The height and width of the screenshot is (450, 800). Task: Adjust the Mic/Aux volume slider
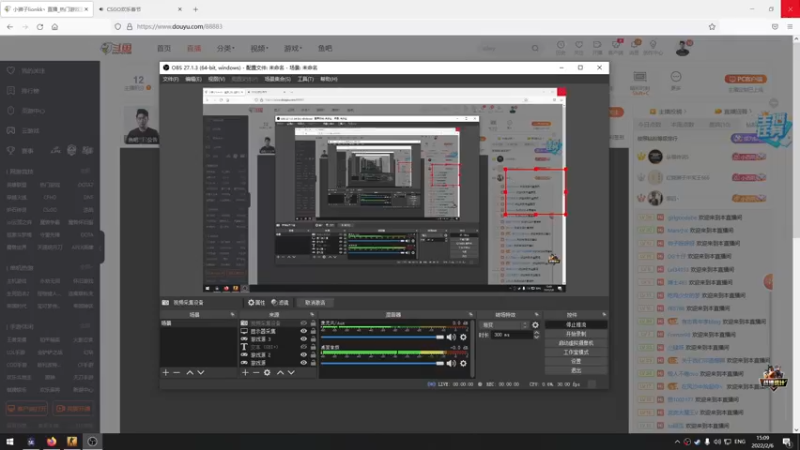[382, 337]
